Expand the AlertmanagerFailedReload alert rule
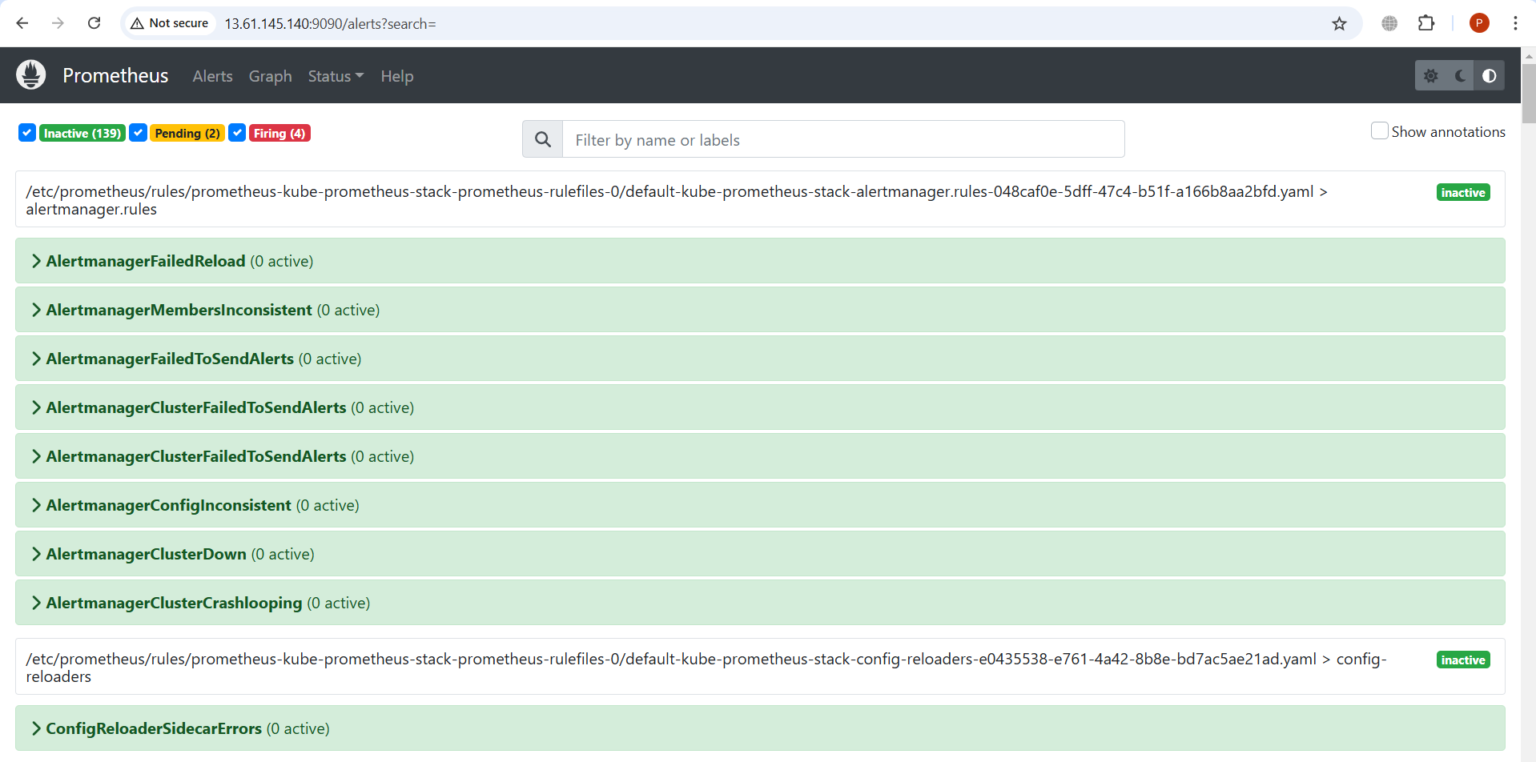Screen dimensions: 1536x762 click(x=145, y=260)
